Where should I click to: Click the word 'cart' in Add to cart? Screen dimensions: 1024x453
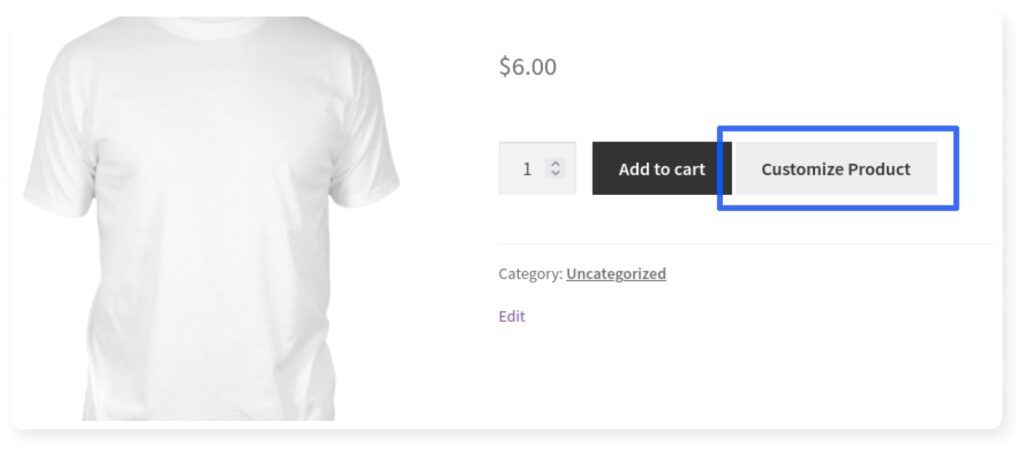[x=688, y=169]
